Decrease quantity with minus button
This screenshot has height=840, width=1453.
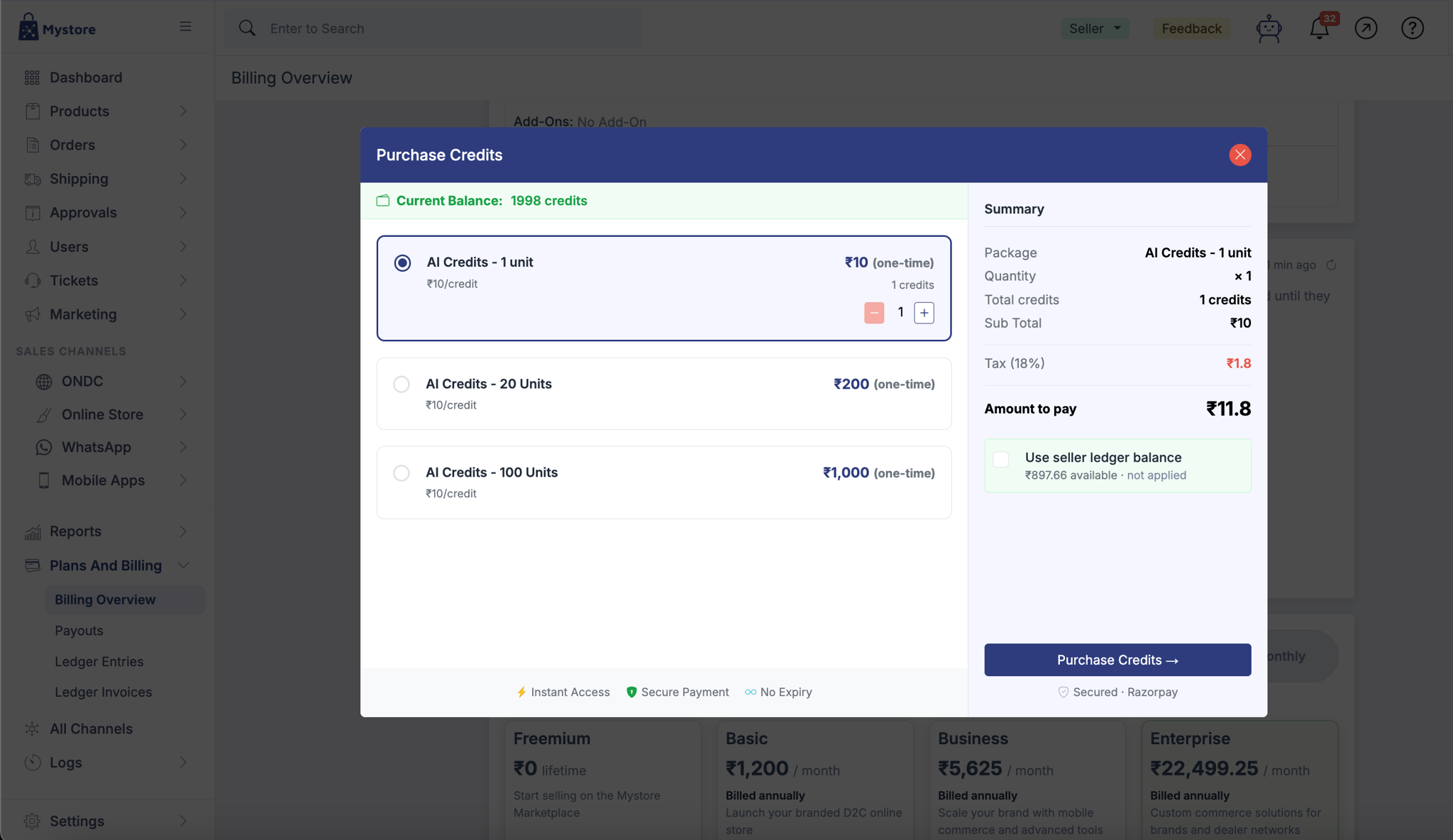(874, 313)
